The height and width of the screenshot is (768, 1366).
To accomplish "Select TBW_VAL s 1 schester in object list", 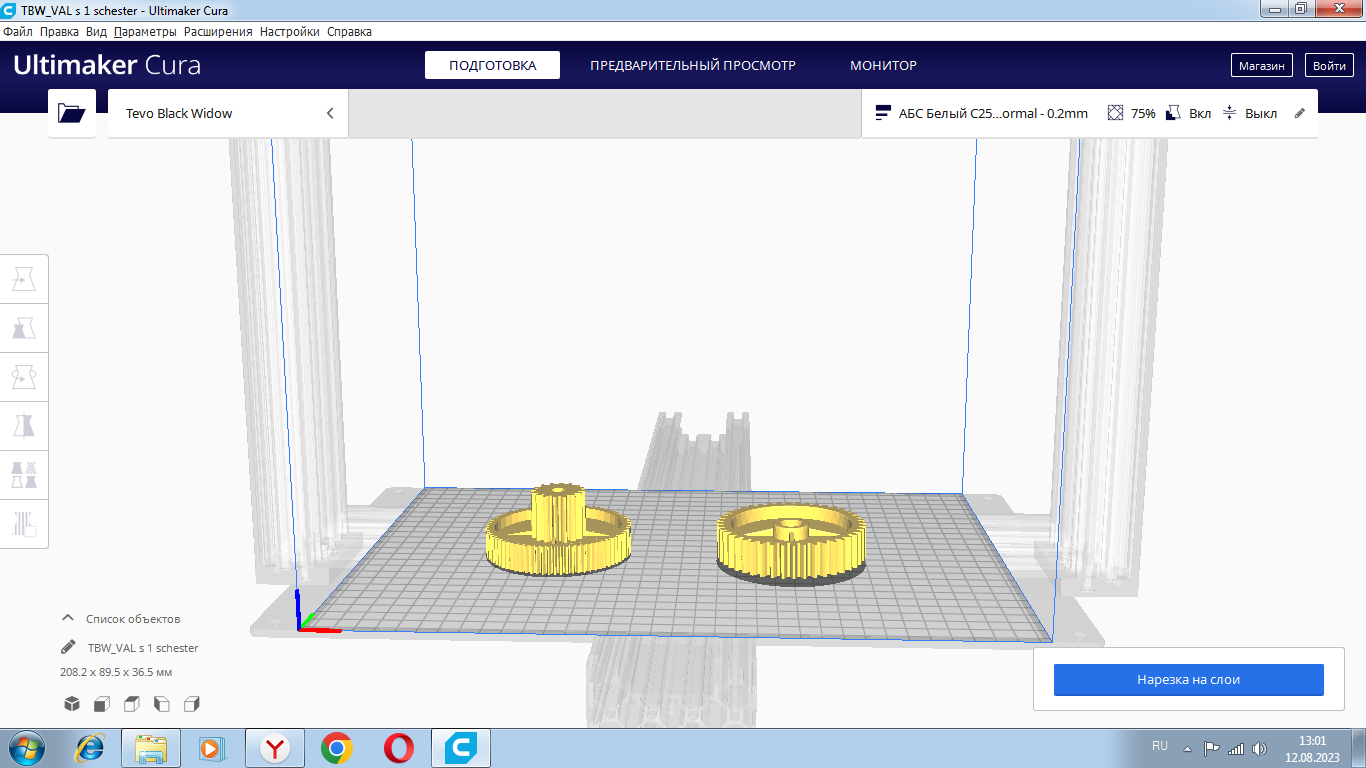I will pos(143,647).
